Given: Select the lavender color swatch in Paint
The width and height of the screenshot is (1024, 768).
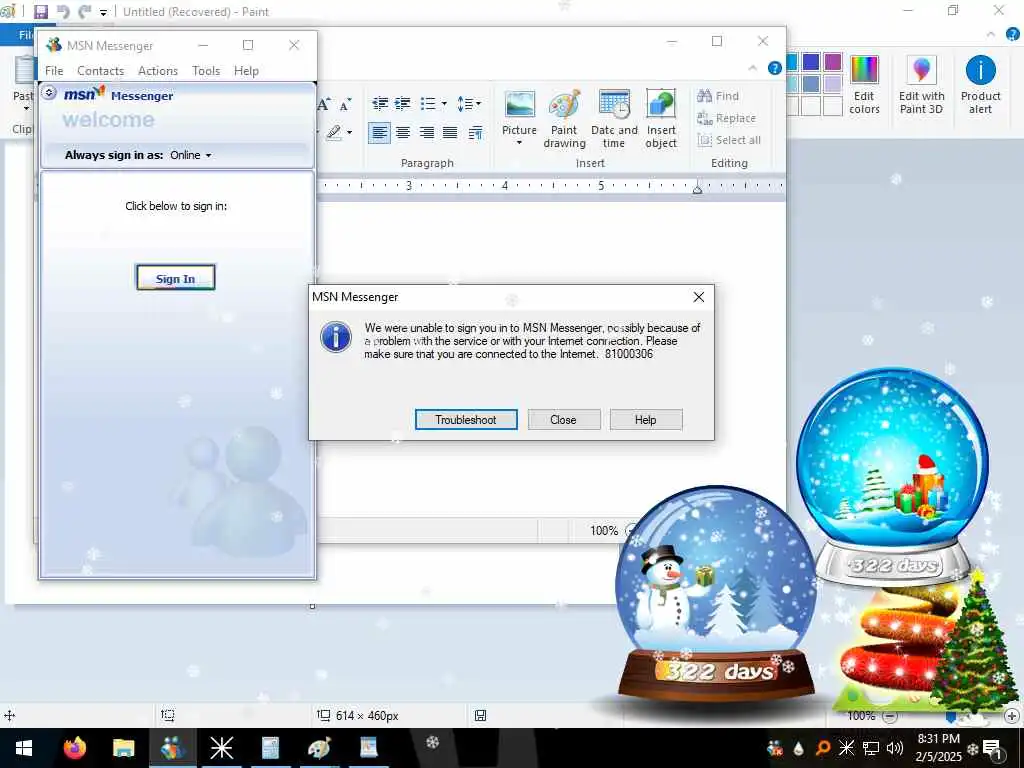Looking at the screenshot, I should [833, 84].
